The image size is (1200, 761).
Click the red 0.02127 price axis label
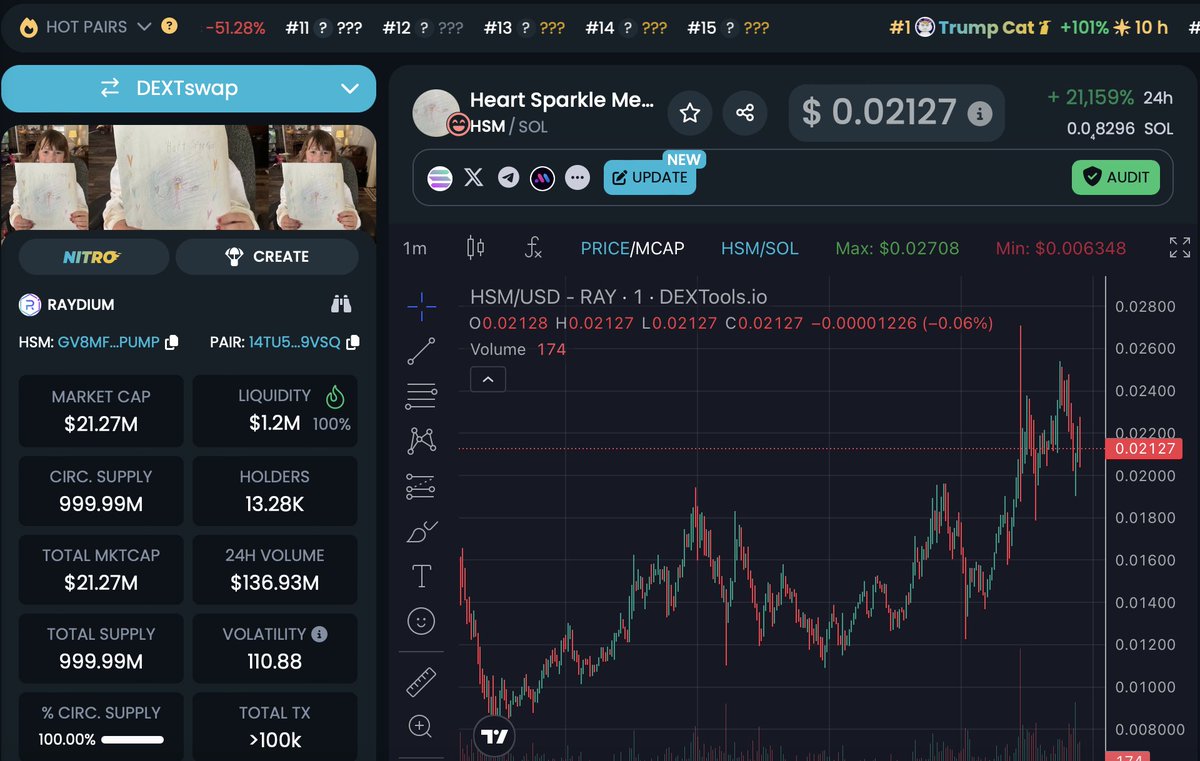point(1146,449)
